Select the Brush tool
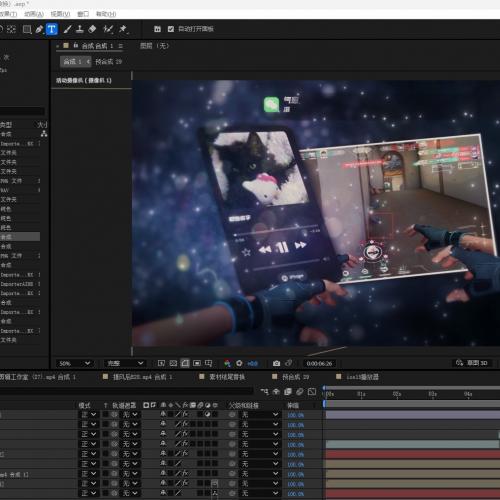 click(67, 29)
